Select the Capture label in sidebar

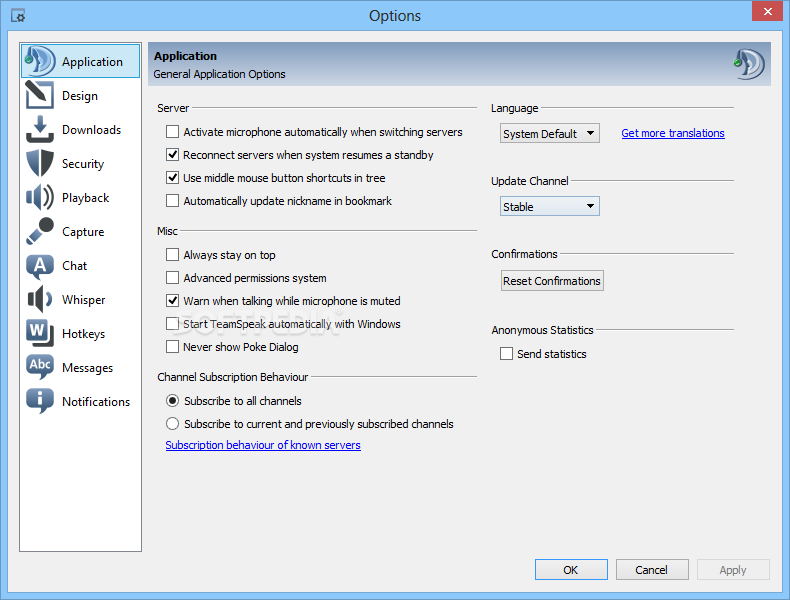click(83, 232)
